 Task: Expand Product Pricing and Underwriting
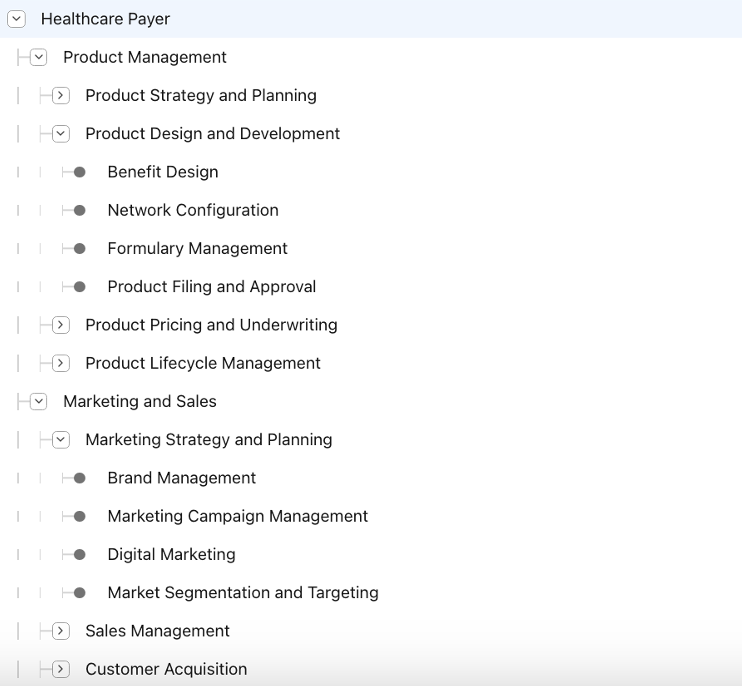(x=61, y=325)
